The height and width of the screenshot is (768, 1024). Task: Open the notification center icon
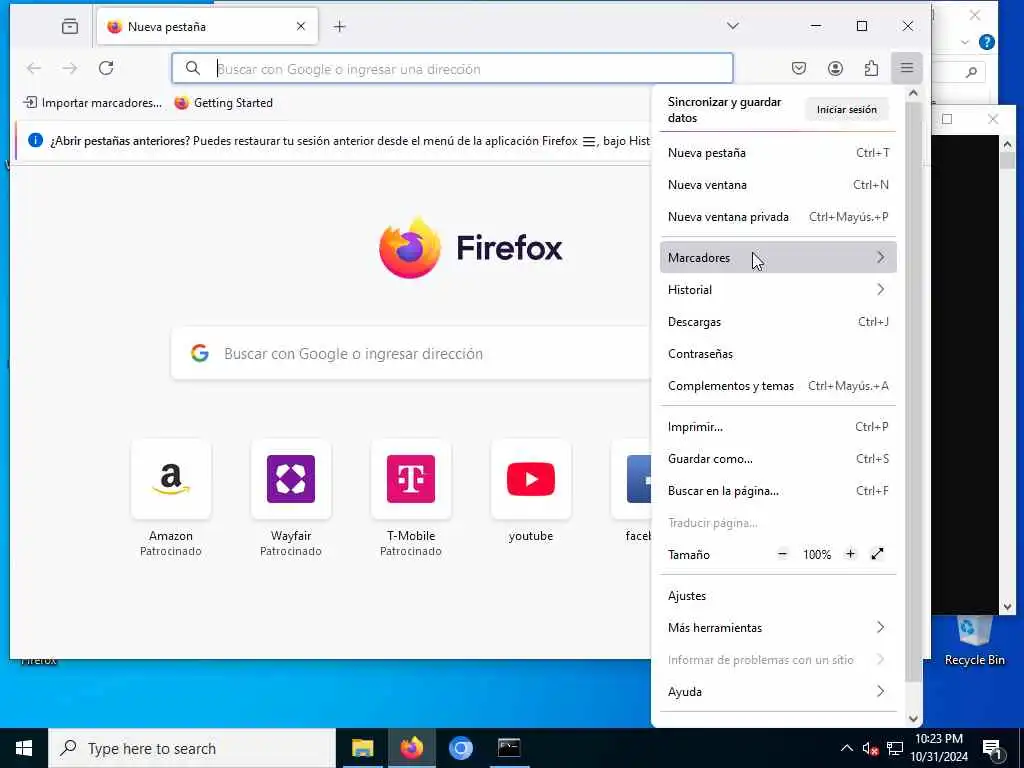pos(992,749)
